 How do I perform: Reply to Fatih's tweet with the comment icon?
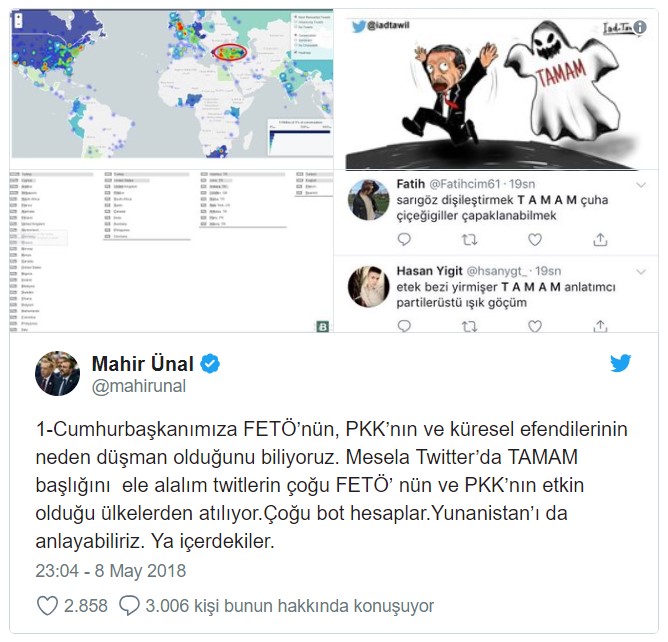(x=404, y=239)
